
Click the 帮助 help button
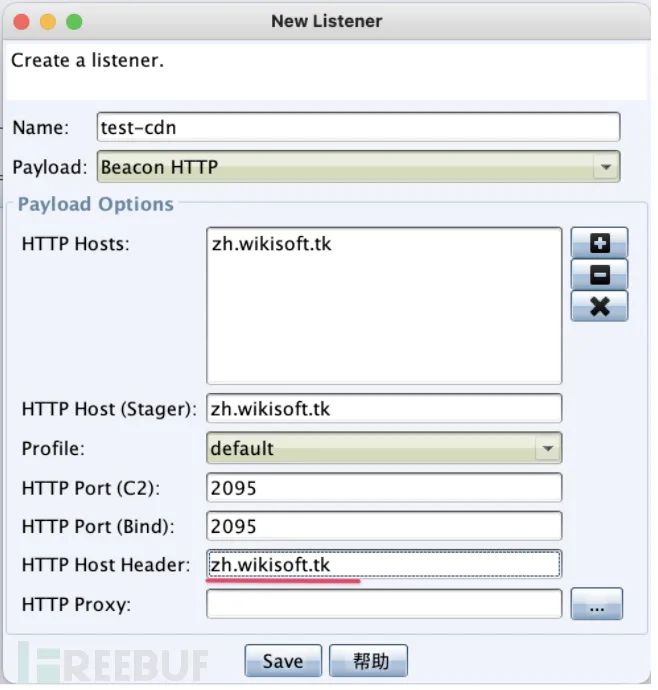pos(368,661)
